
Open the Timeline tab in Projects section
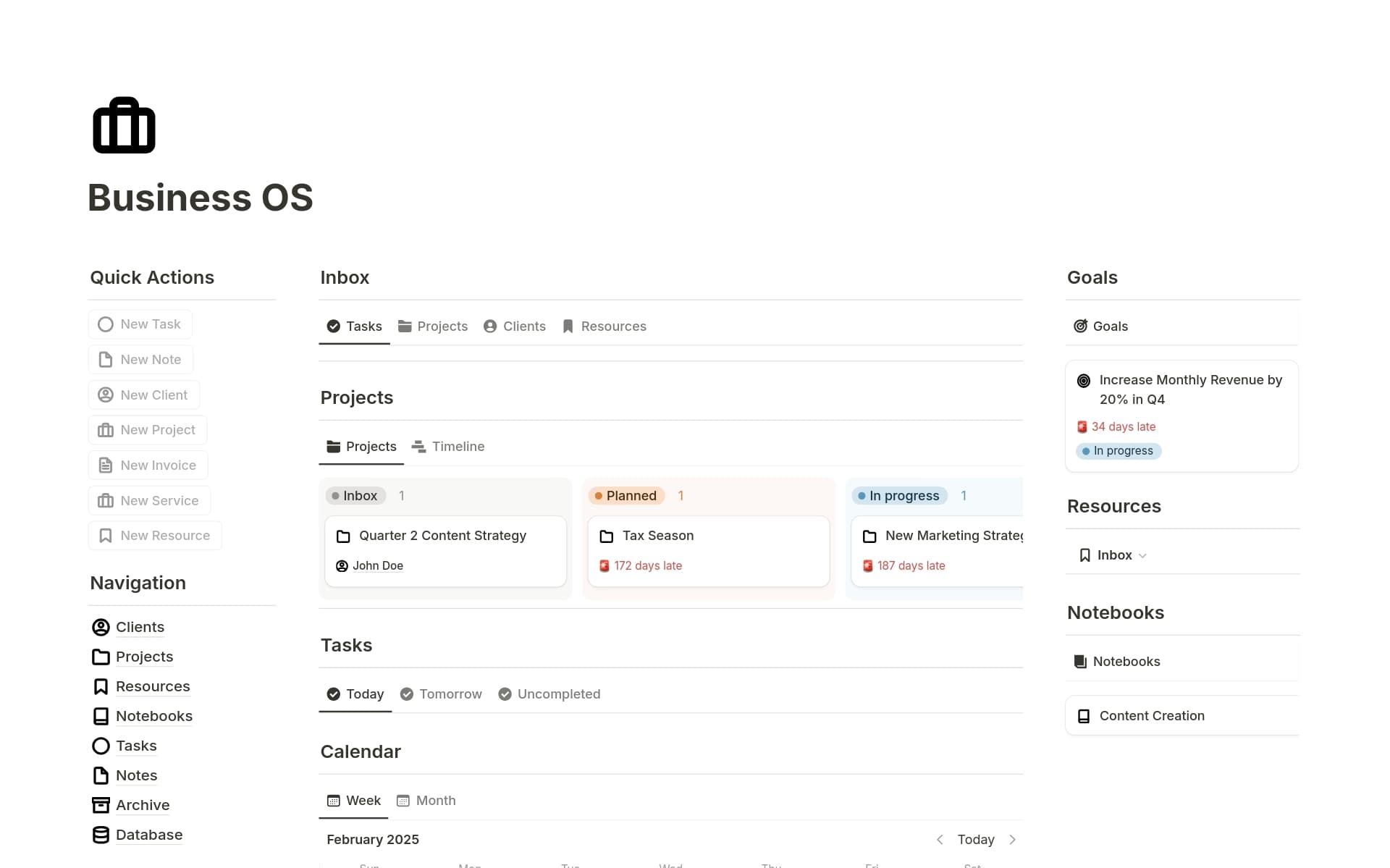pos(448,446)
